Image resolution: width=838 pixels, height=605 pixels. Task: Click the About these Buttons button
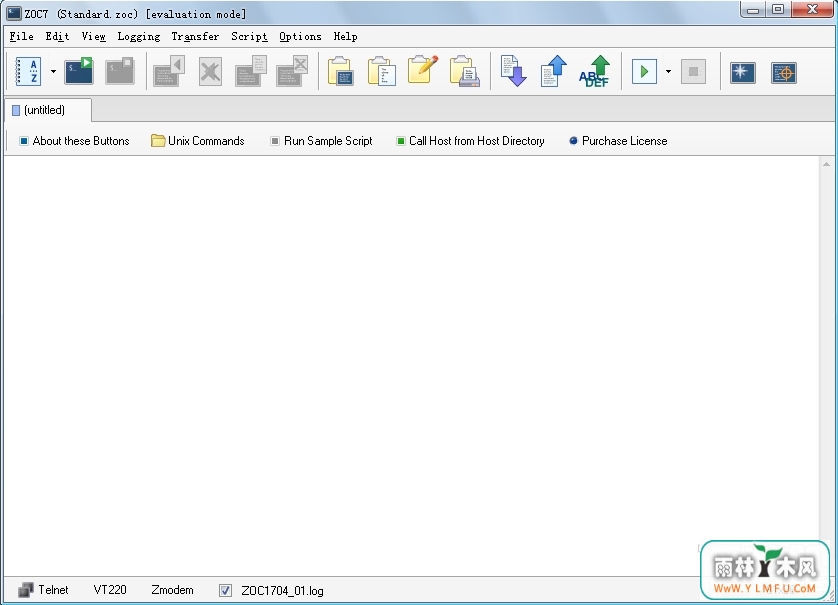pyautogui.click(x=74, y=141)
